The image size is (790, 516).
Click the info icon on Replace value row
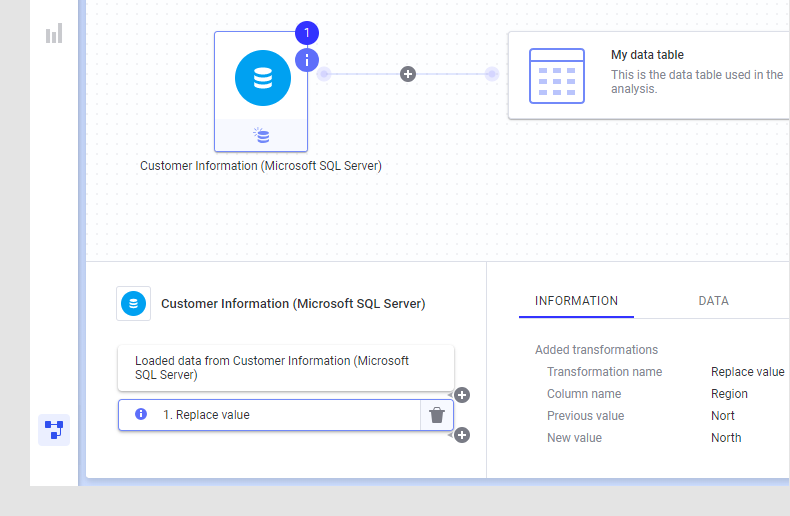(141, 414)
